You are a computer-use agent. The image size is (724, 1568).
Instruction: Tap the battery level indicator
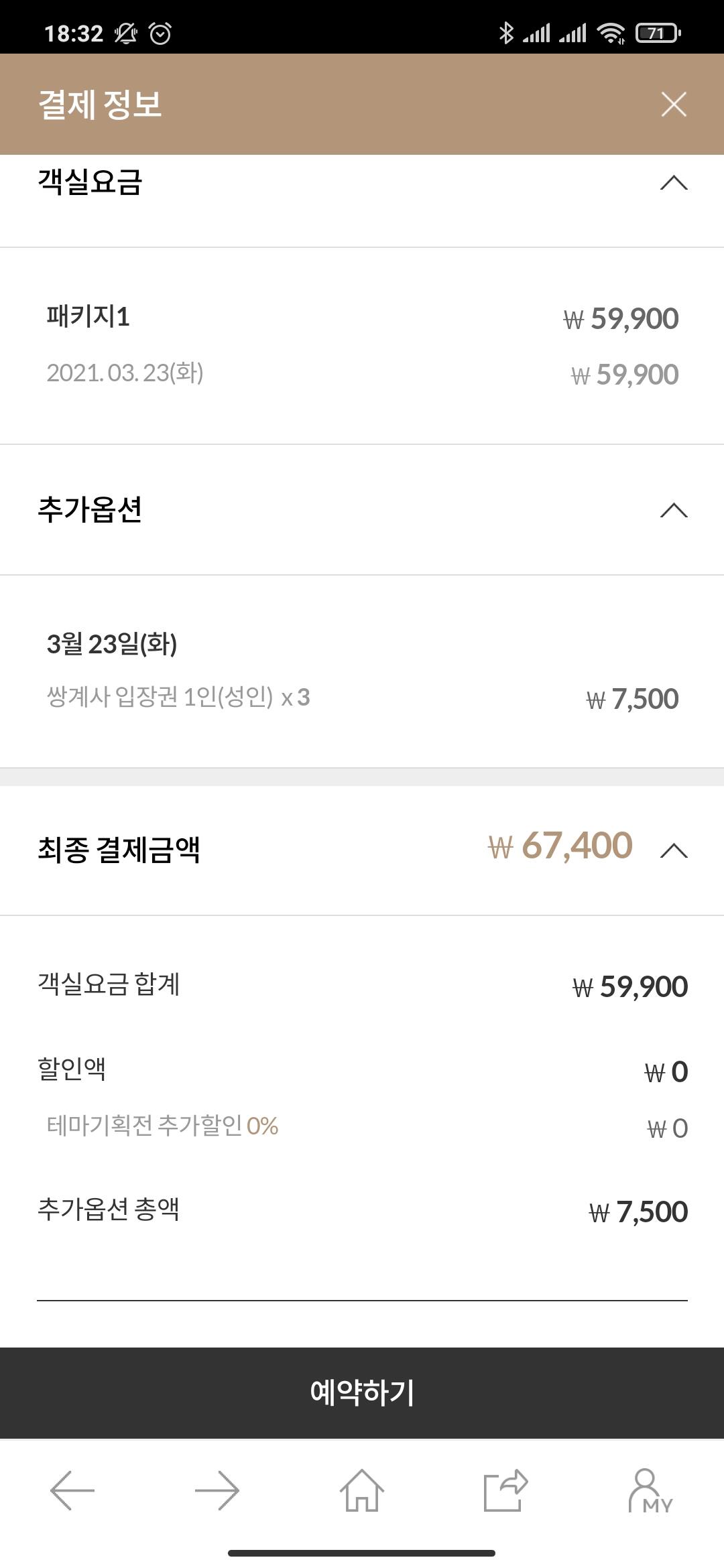pos(658,32)
